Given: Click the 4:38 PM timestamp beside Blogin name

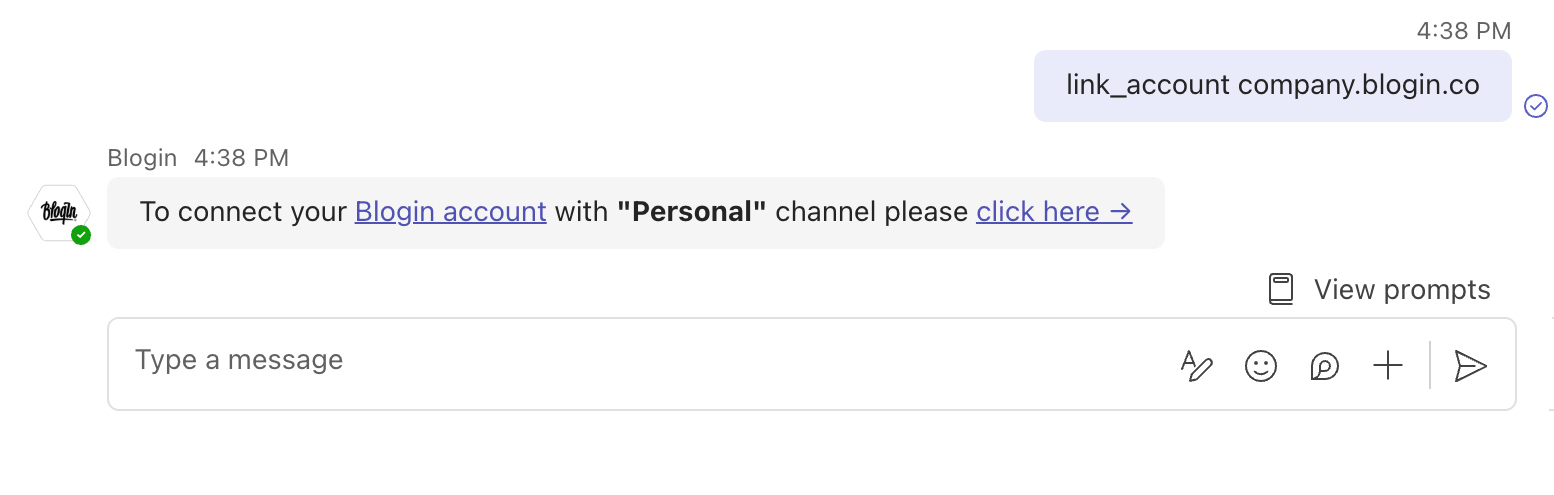Looking at the screenshot, I should coord(241,158).
